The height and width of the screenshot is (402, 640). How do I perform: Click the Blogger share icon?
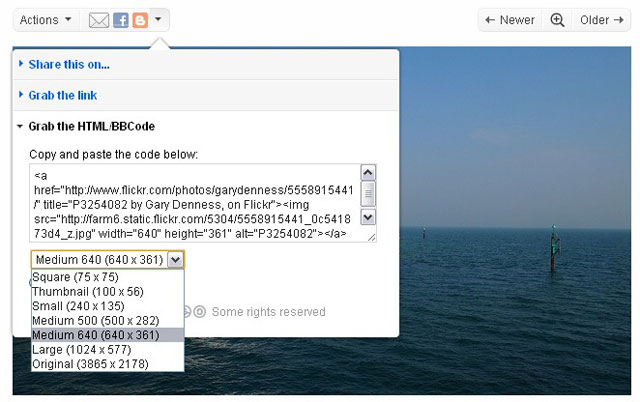coord(140,20)
